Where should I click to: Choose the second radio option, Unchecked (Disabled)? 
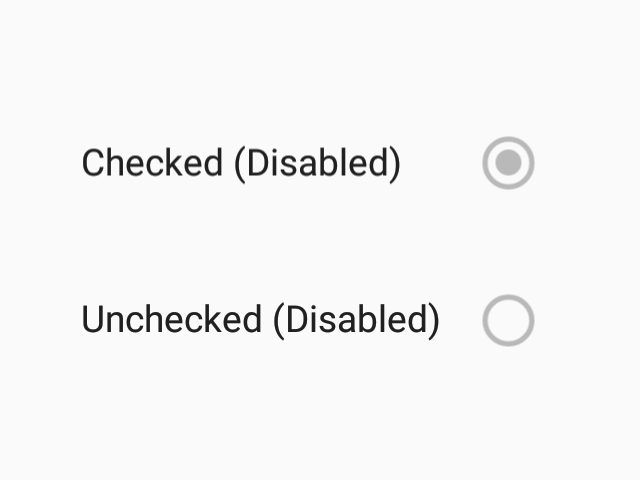click(508, 321)
